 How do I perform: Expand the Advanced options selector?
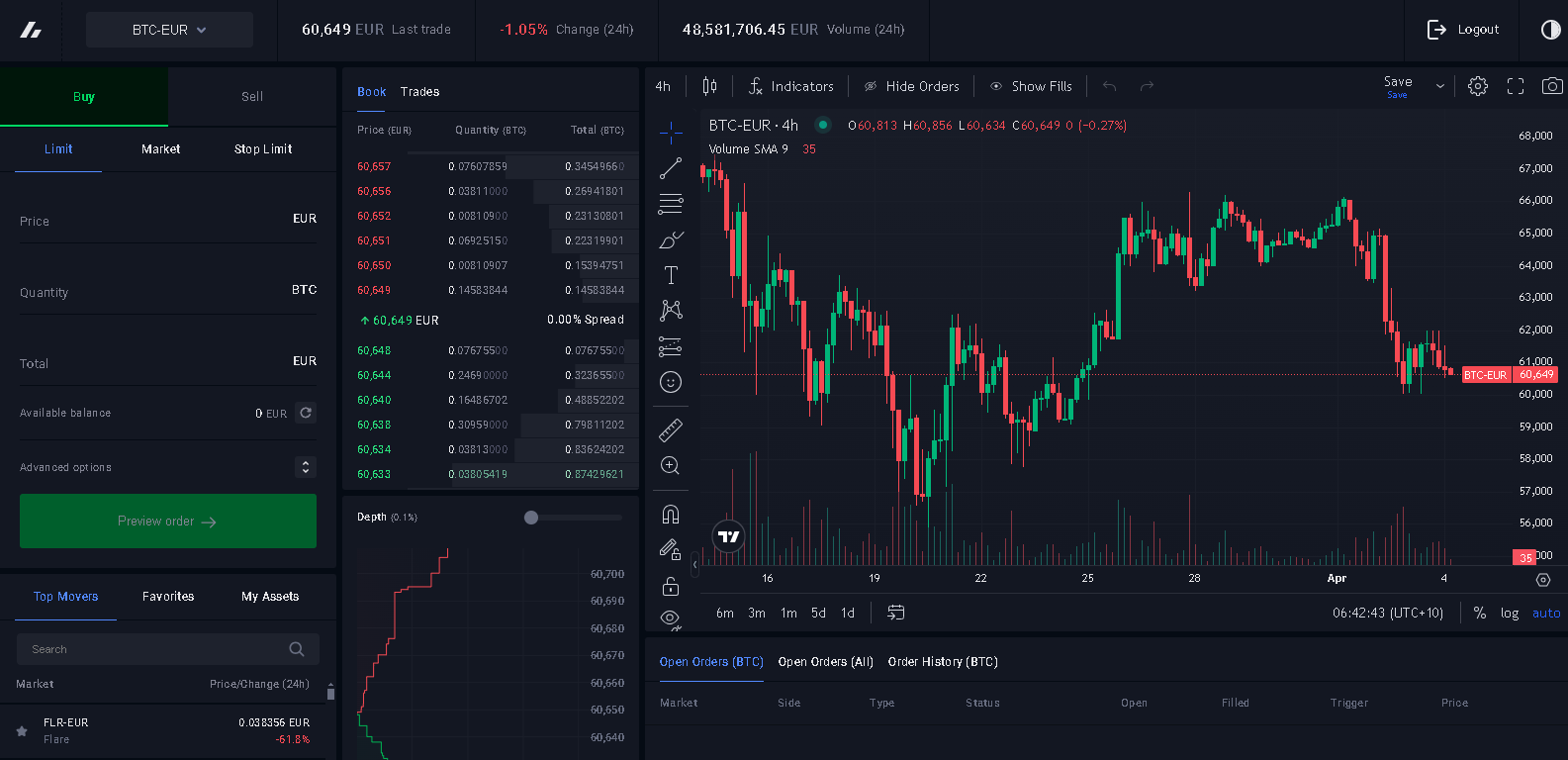pyautogui.click(x=306, y=467)
